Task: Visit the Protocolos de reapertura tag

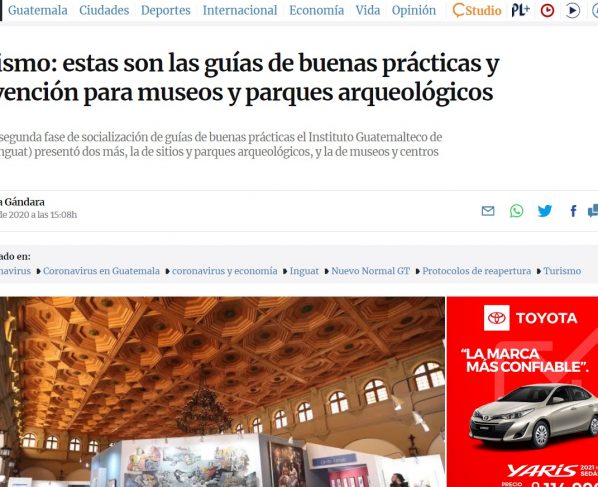Action: tap(476, 271)
